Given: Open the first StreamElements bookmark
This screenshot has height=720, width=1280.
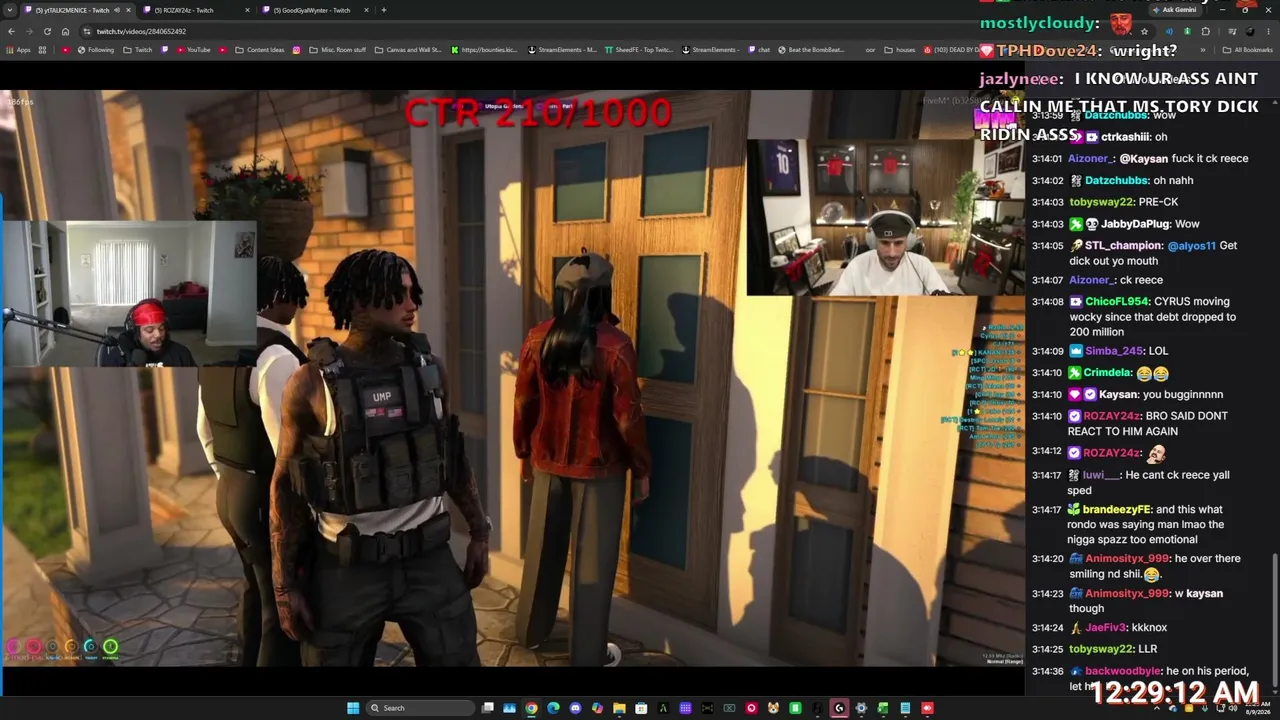Looking at the screenshot, I should 562,50.
